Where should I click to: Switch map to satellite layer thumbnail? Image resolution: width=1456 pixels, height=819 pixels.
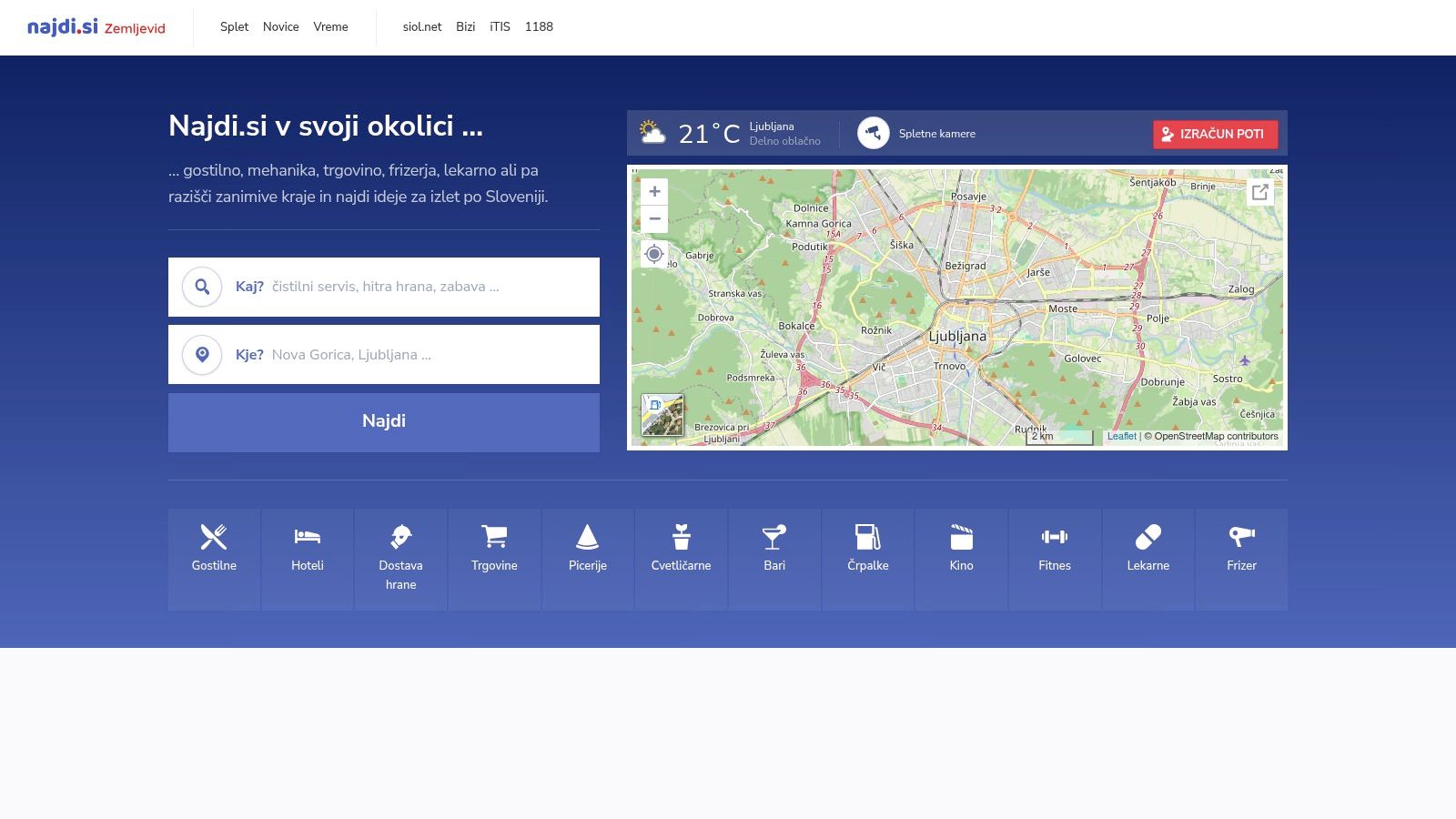click(x=662, y=415)
